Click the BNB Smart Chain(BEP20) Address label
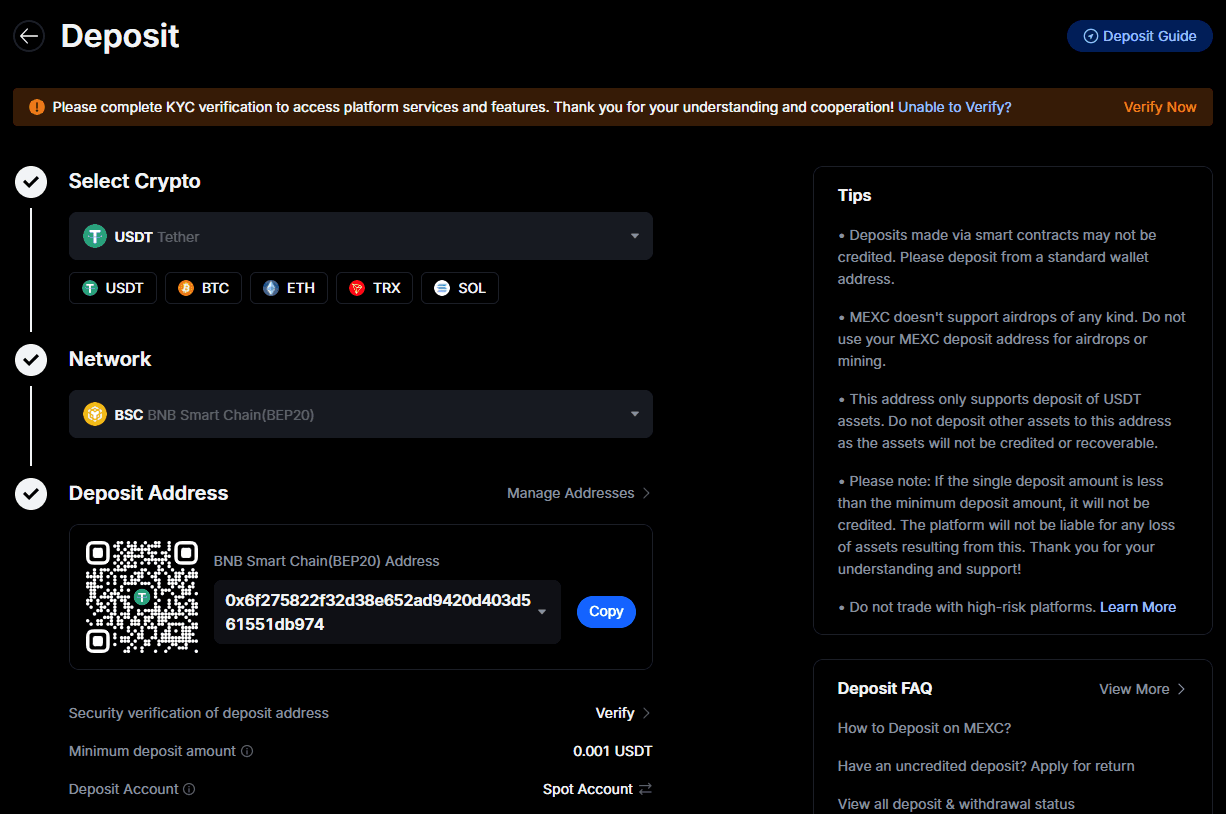This screenshot has height=814, width=1226. tap(327, 561)
